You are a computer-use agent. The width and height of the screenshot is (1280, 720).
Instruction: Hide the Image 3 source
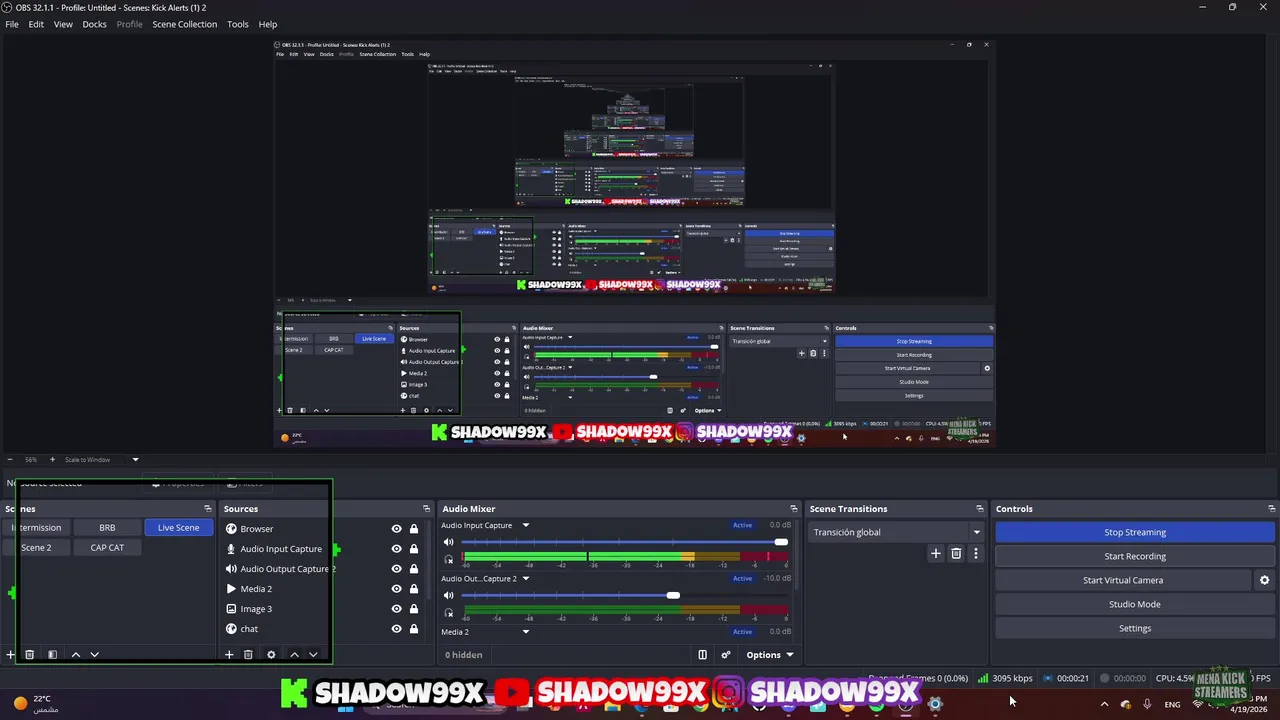(x=396, y=609)
